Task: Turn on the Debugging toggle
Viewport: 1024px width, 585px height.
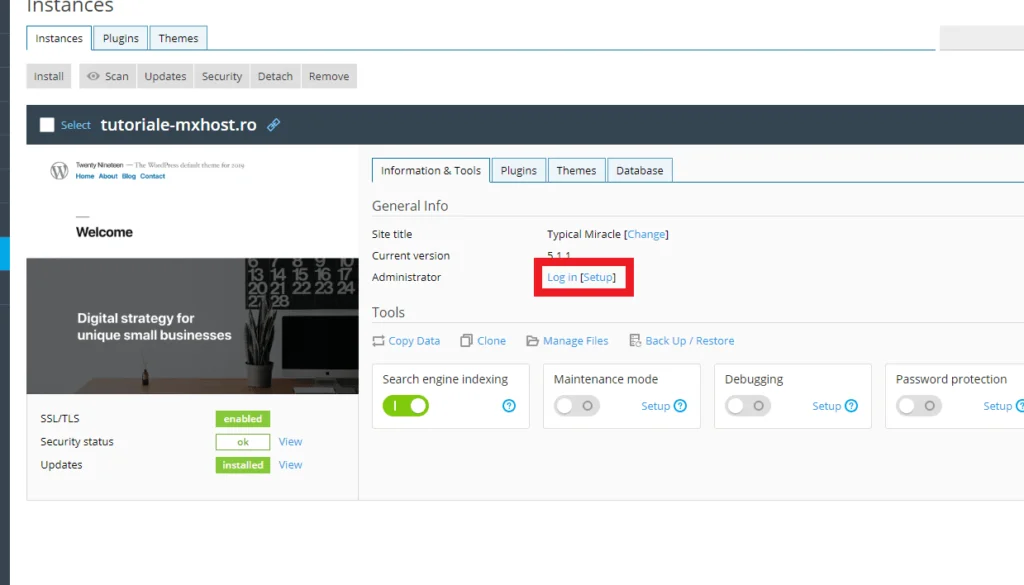Action: 748,406
